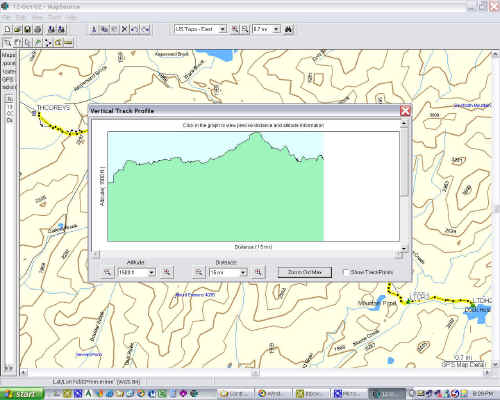Click the Copy icon in the edit toolbar
The width and height of the screenshot is (500, 400).
pyautogui.click(x=104, y=29)
